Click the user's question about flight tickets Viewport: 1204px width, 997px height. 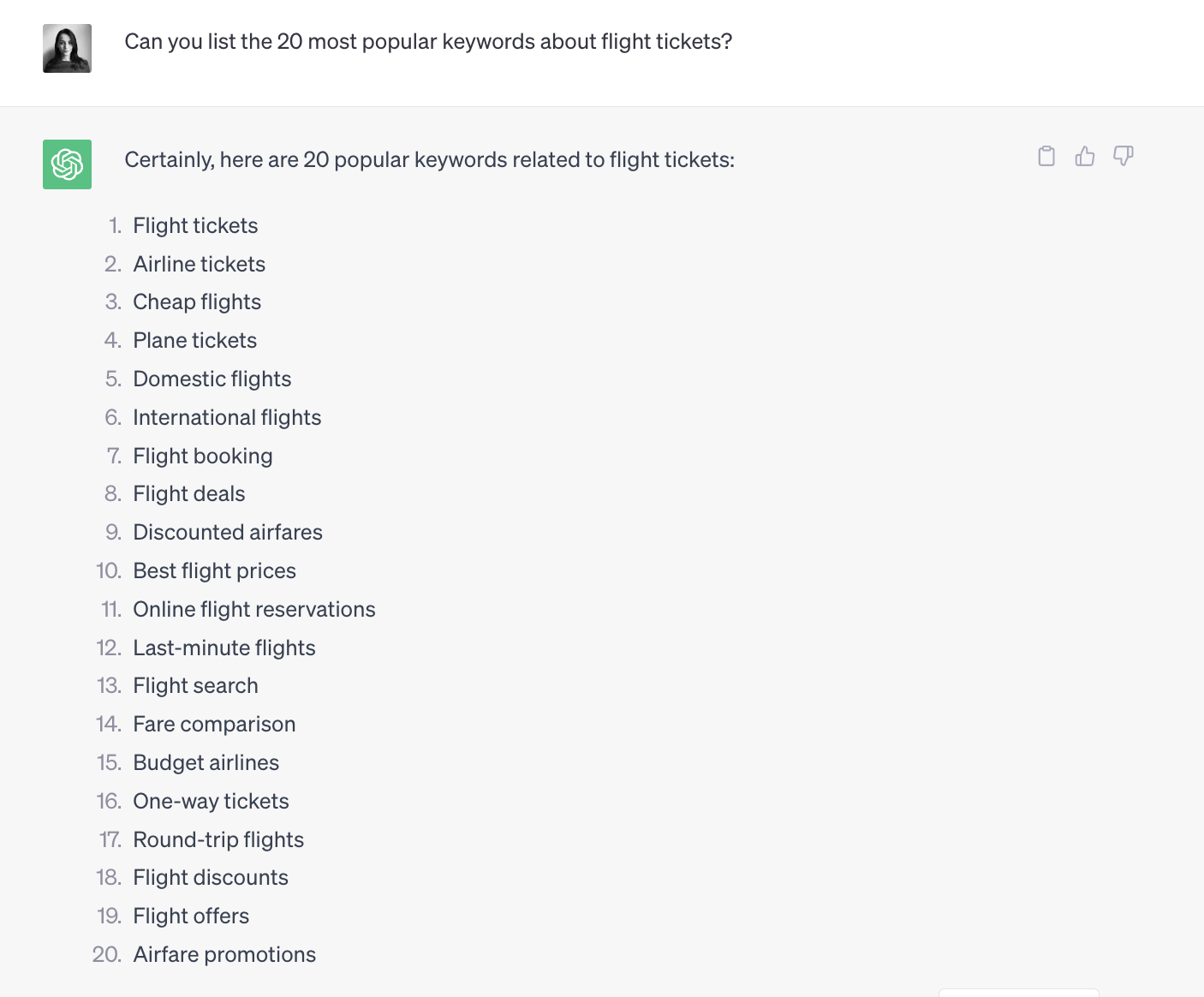pyautogui.click(x=428, y=42)
